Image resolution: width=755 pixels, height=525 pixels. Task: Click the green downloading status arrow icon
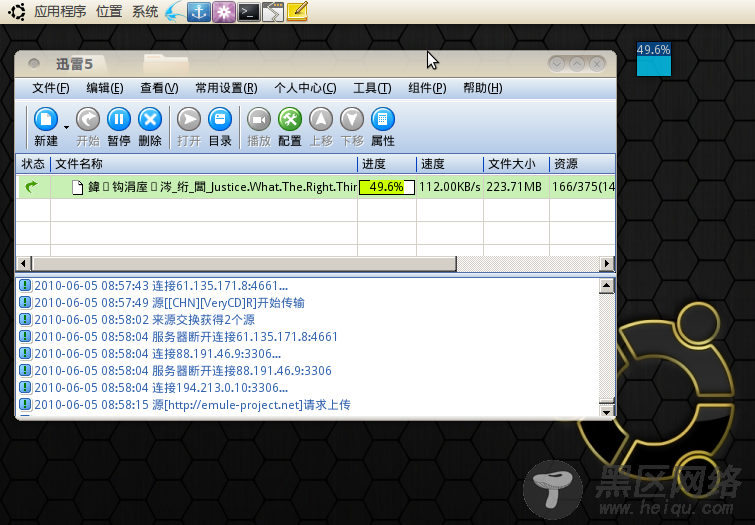point(32,186)
